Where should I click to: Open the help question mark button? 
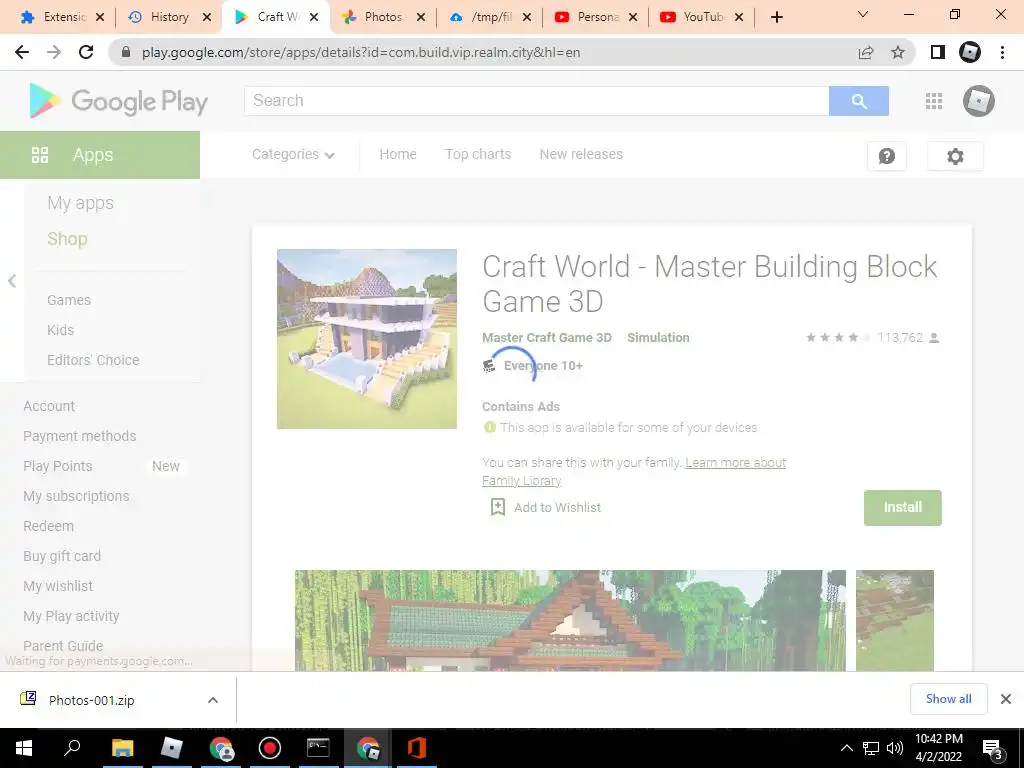tap(887, 156)
